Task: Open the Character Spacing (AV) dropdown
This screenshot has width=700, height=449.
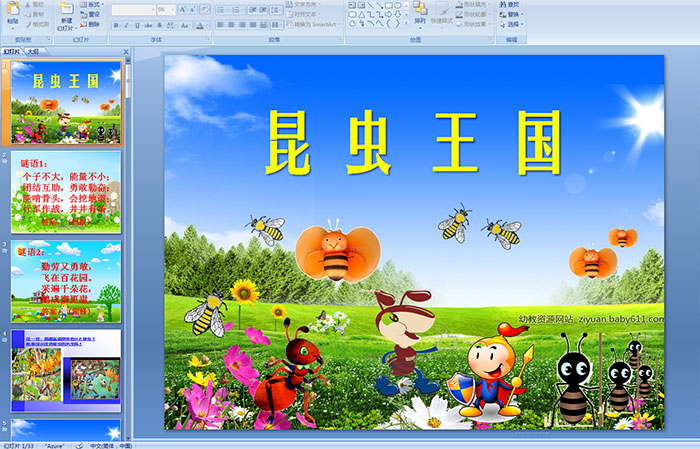Action: 171,25
